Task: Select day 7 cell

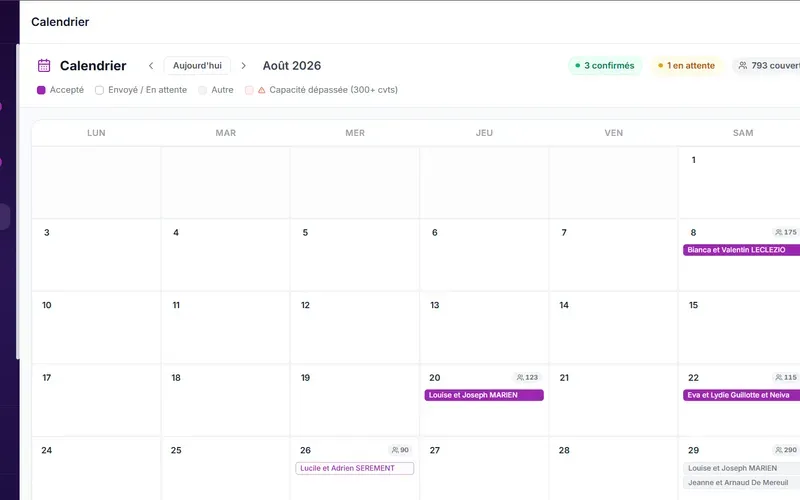Action: click(613, 255)
